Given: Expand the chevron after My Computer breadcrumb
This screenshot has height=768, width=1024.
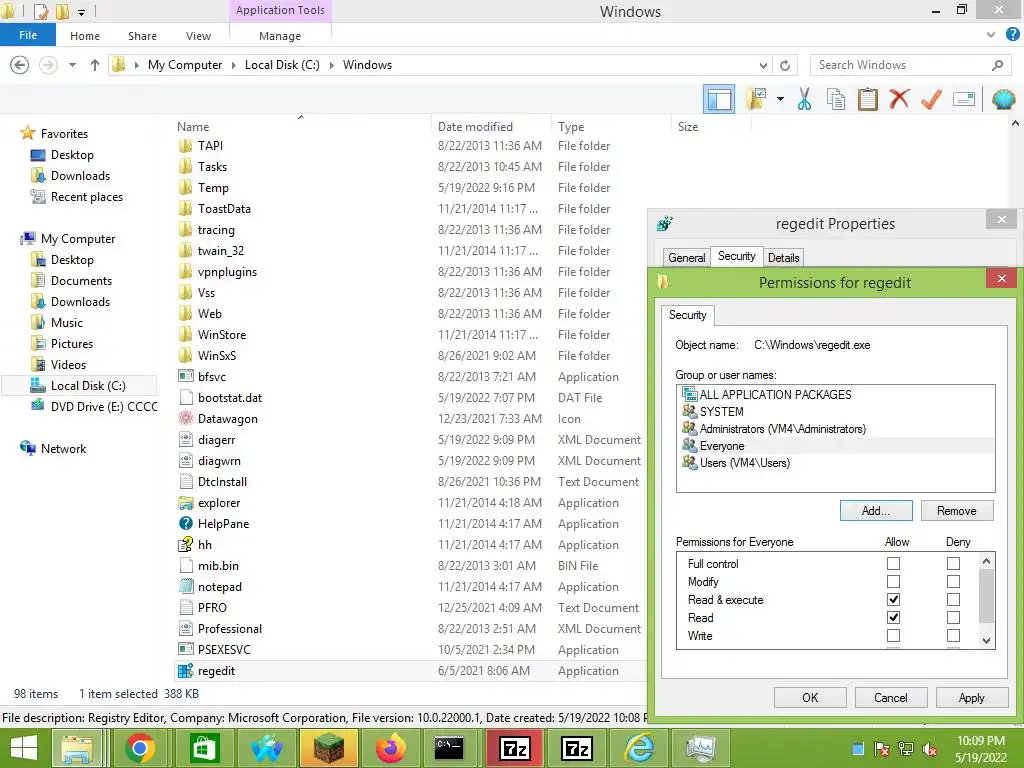Looking at the screenshot, I should point(234,65).
